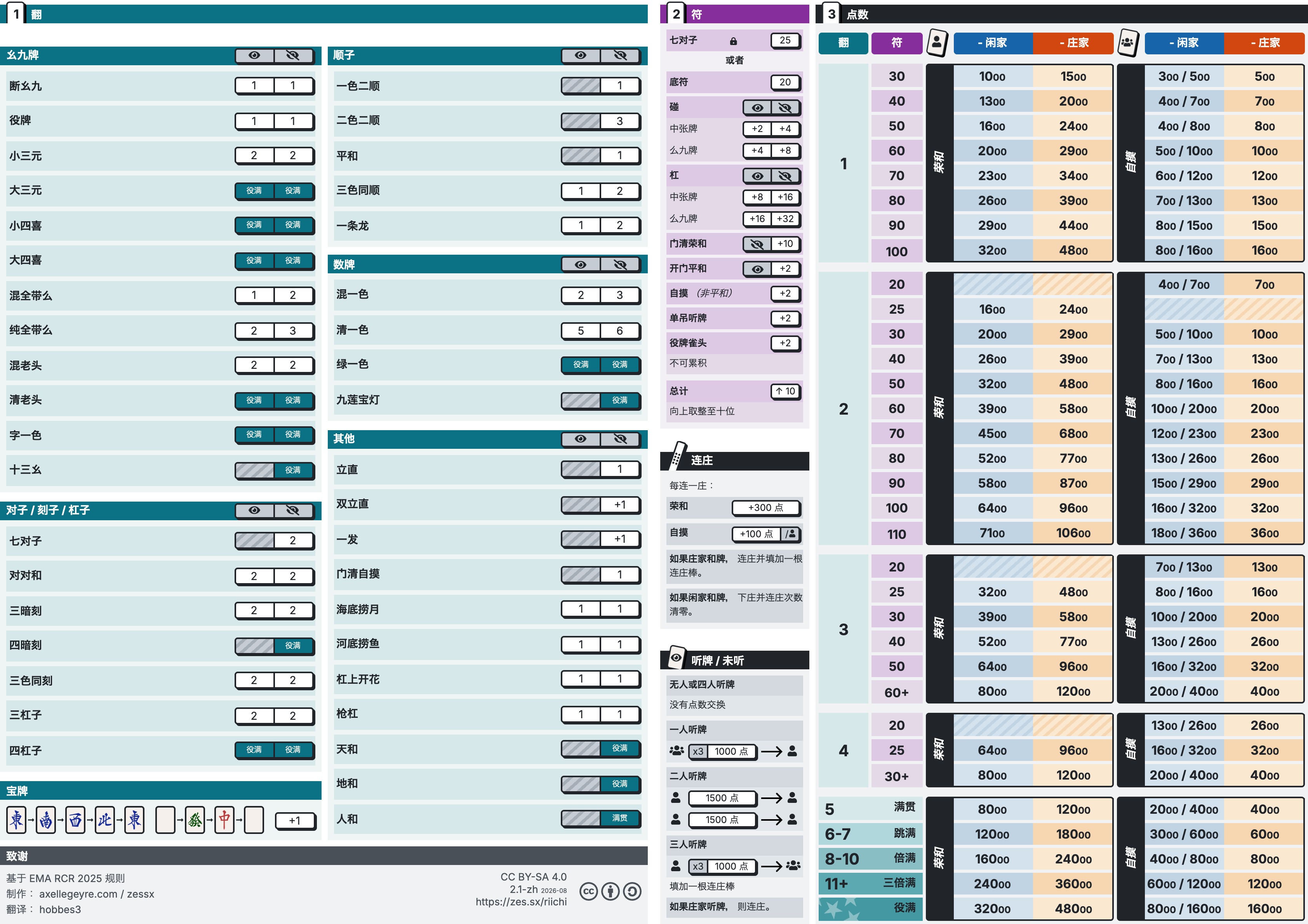Click the 三倍满 label in 11+ row
Image resolution: width=1308 pixels, height=924 pixels.
(899, 883)
